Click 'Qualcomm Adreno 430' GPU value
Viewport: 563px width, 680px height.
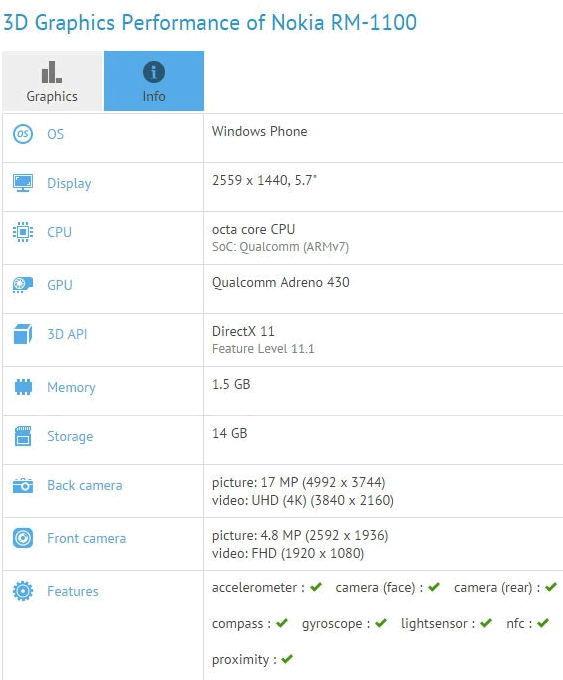(x=281, y=282)
